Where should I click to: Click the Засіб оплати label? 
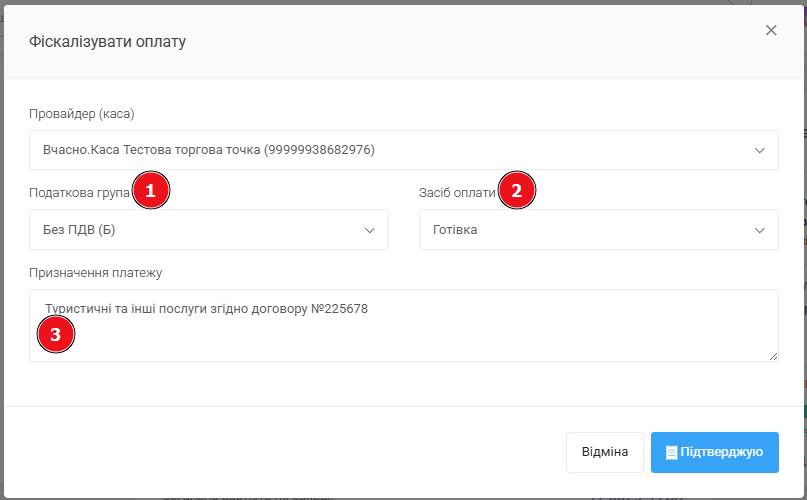457,192
